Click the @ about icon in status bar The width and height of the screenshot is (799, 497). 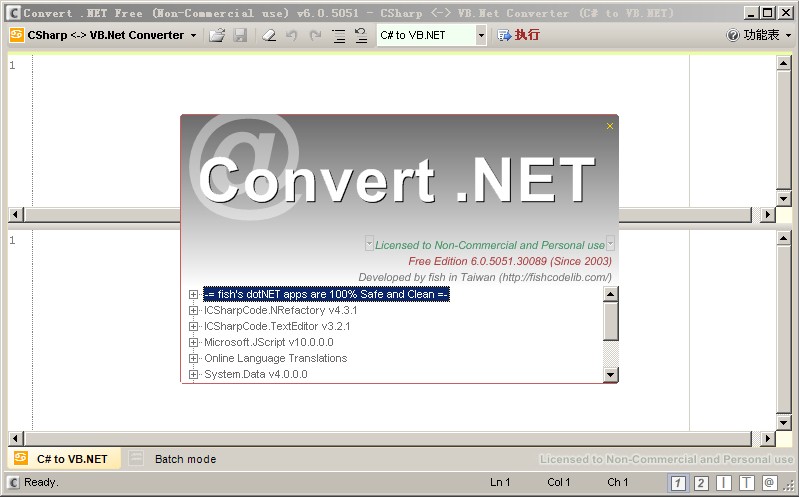pos(769,482)
